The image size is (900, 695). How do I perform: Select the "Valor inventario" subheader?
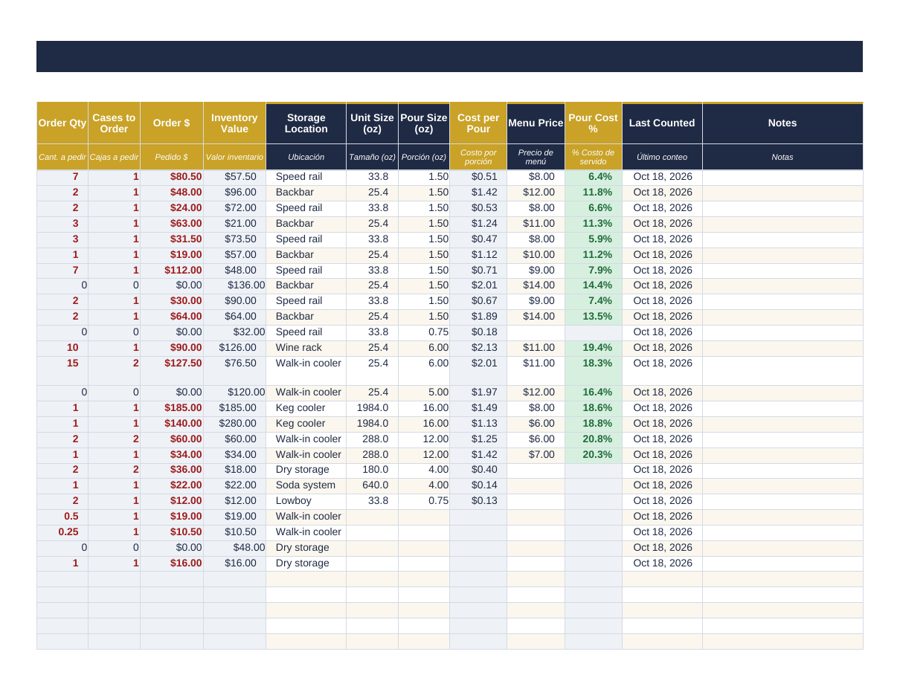coord(234,157)
